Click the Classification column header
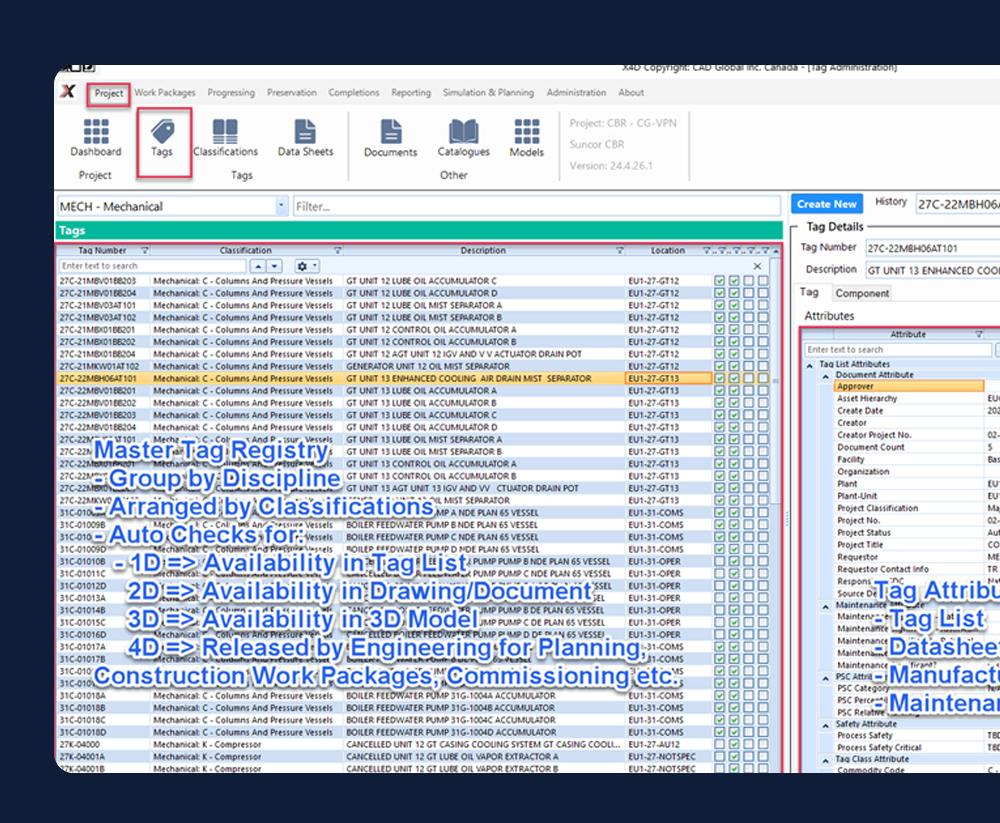 point(246,251)
